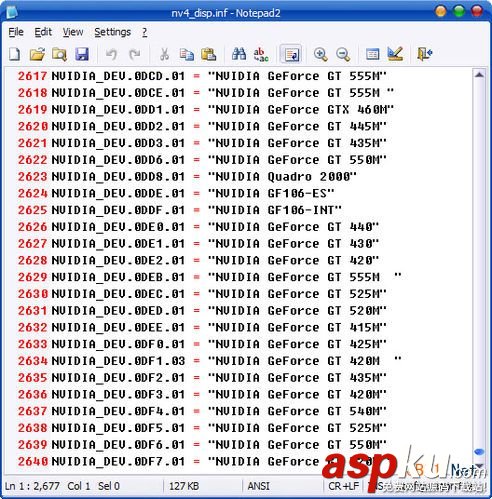
Task: Open the View menu
Action: [73, 32]
